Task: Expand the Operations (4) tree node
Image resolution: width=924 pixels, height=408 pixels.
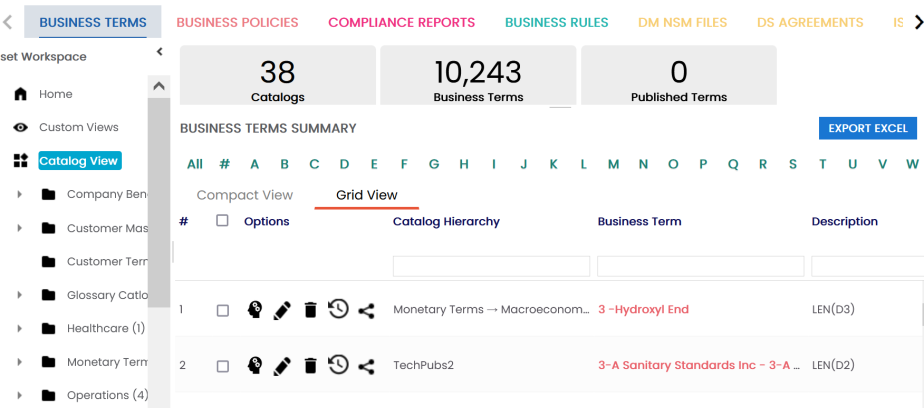Action: click(20, 395)
